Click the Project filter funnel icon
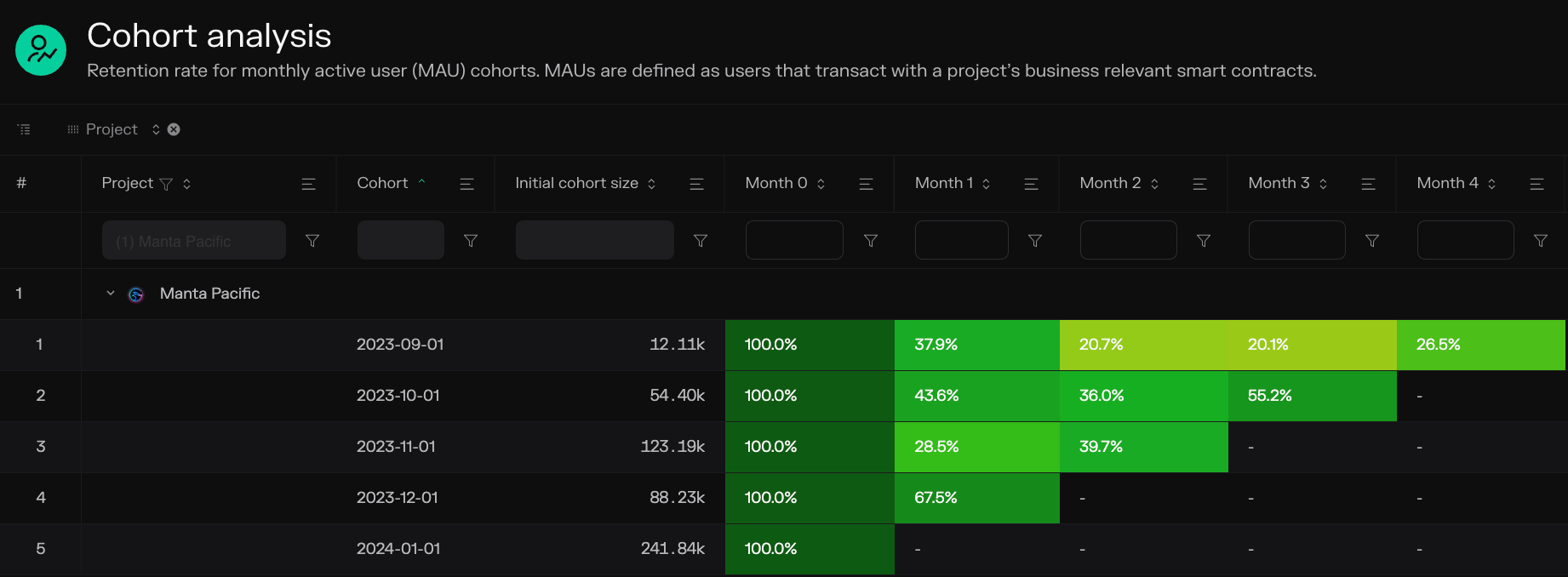1568x577 pixels. point(312,241)
